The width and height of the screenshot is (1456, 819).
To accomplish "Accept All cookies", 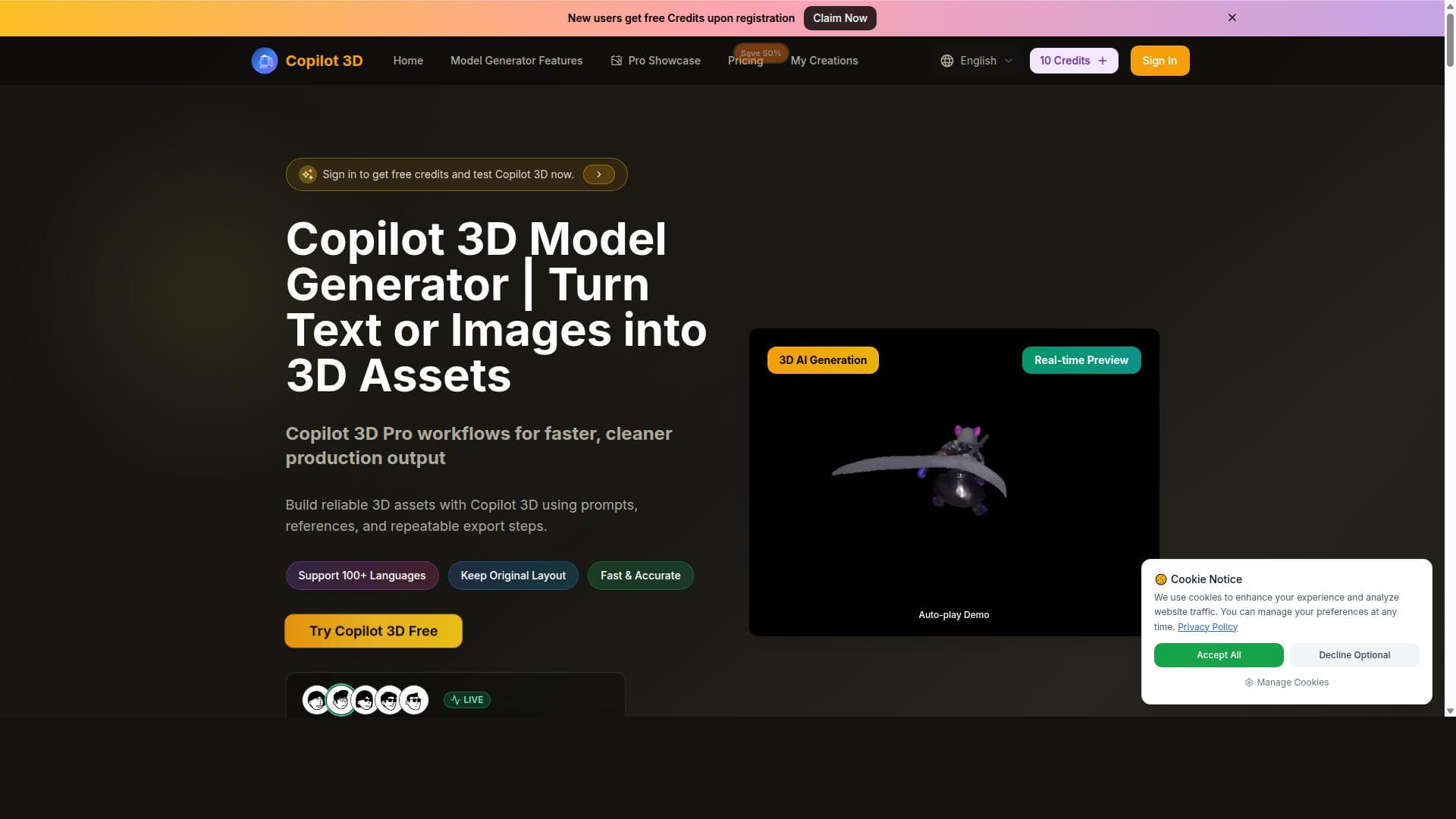I will coord(1218,655).
